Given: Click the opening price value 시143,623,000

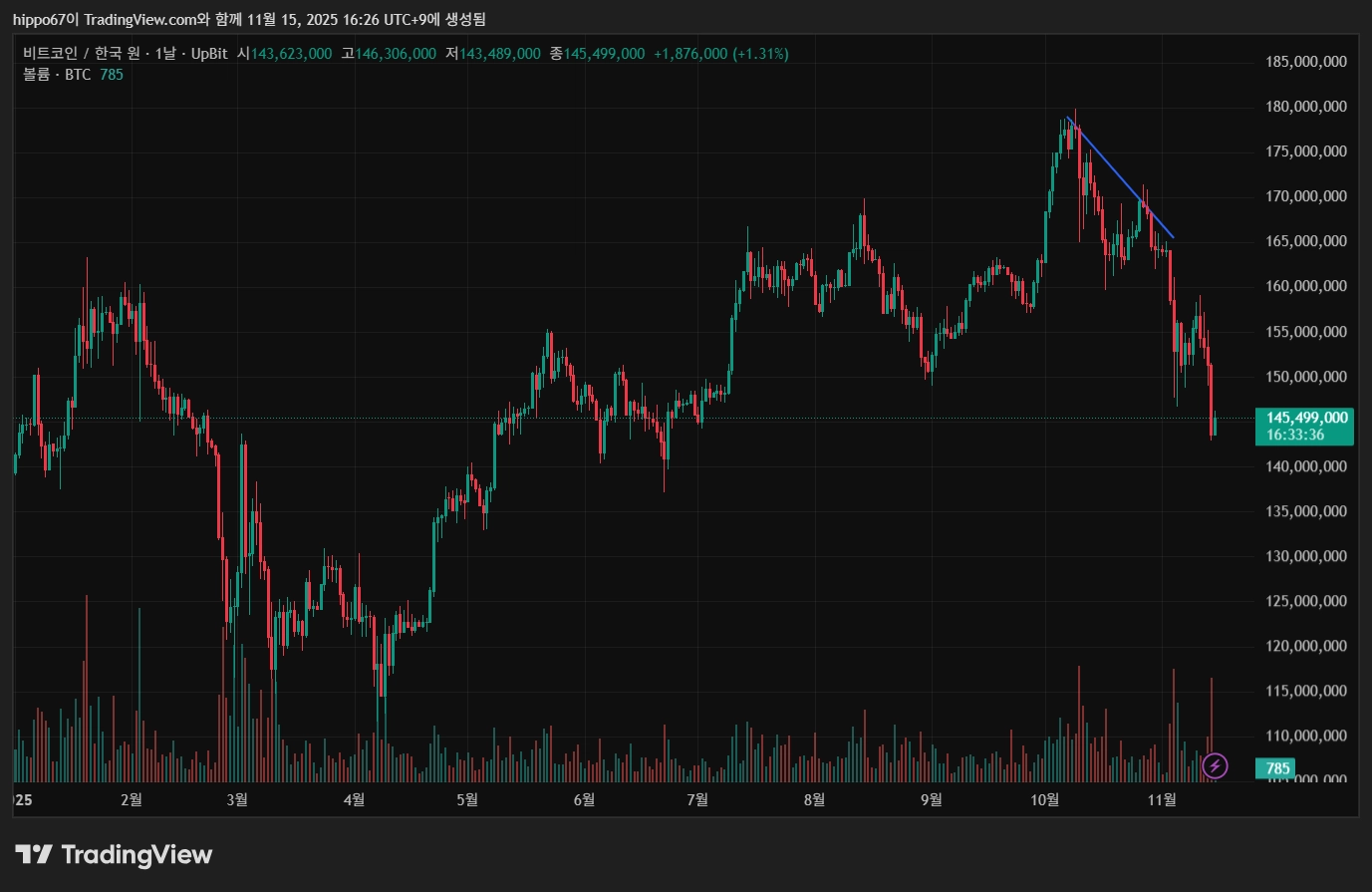Looking at the screenshot, I should [285, 54].
